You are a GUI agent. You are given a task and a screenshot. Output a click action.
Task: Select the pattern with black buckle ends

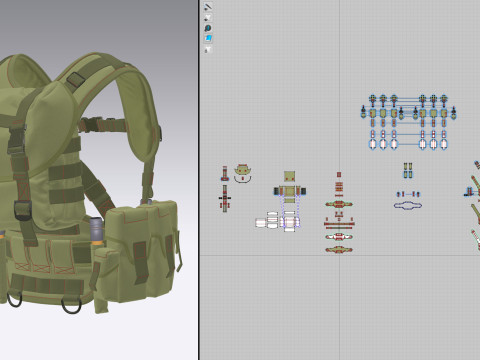point(290,191)
